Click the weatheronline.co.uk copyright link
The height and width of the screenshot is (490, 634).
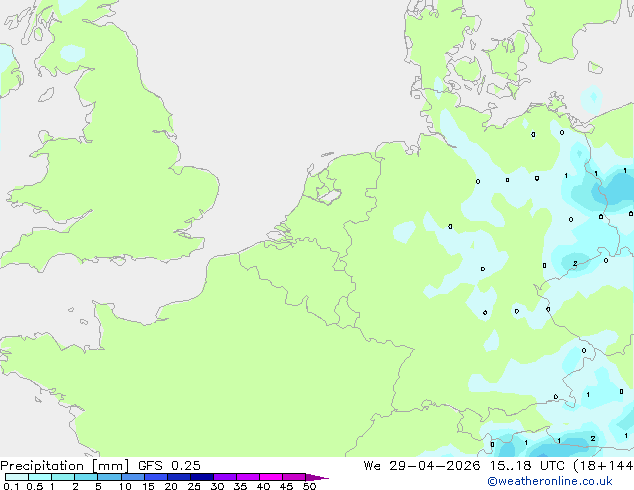point(549,481)
